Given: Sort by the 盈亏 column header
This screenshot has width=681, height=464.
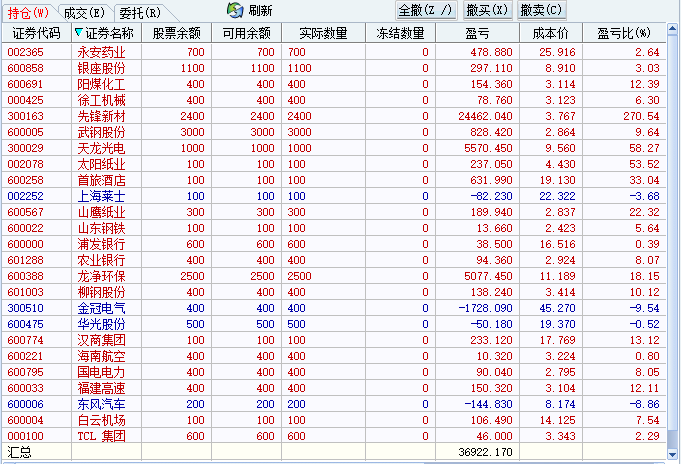Looking at the screenshot, I should click(477, 33).
